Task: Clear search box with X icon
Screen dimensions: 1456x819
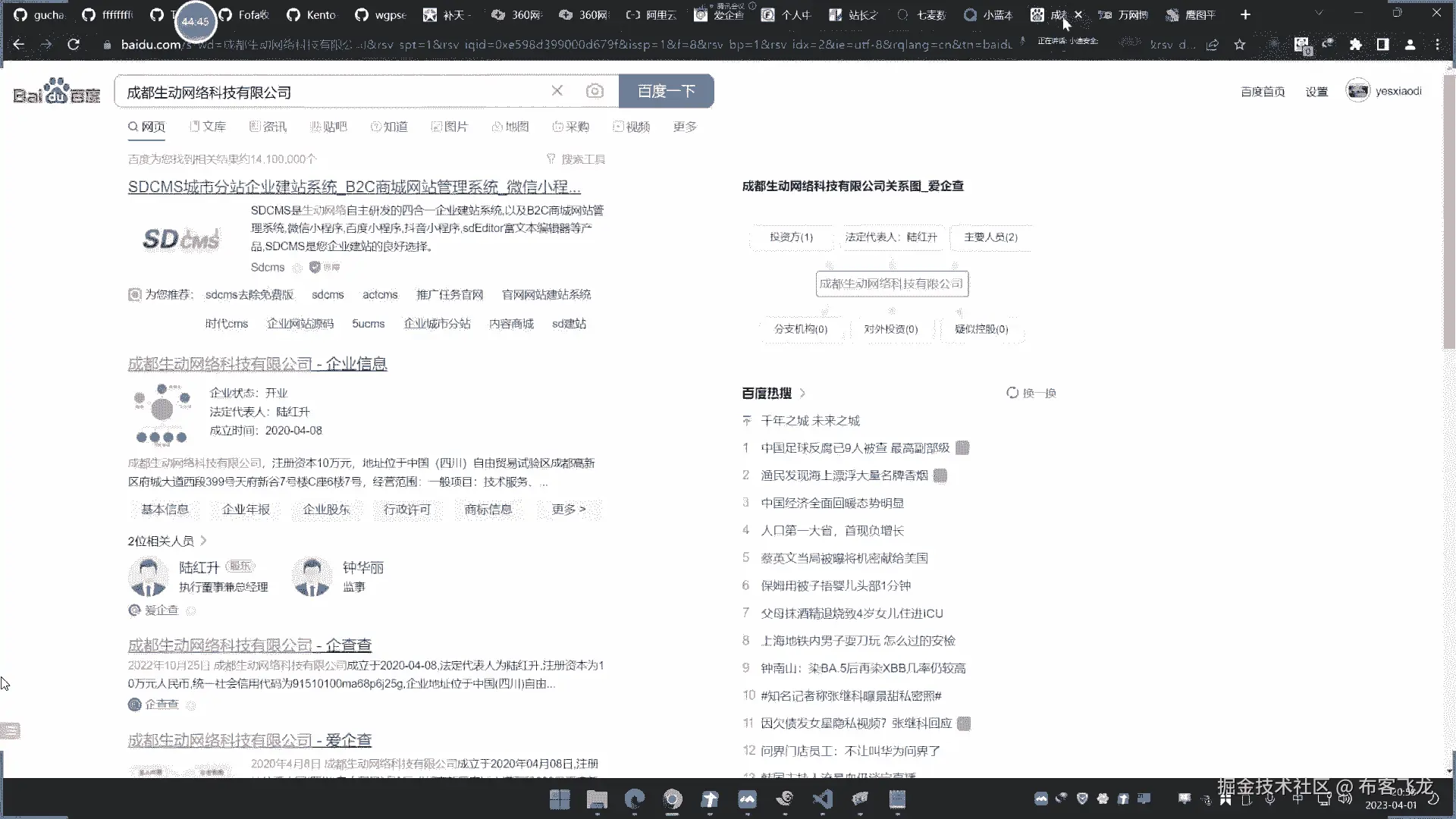Action: [557, 91]
